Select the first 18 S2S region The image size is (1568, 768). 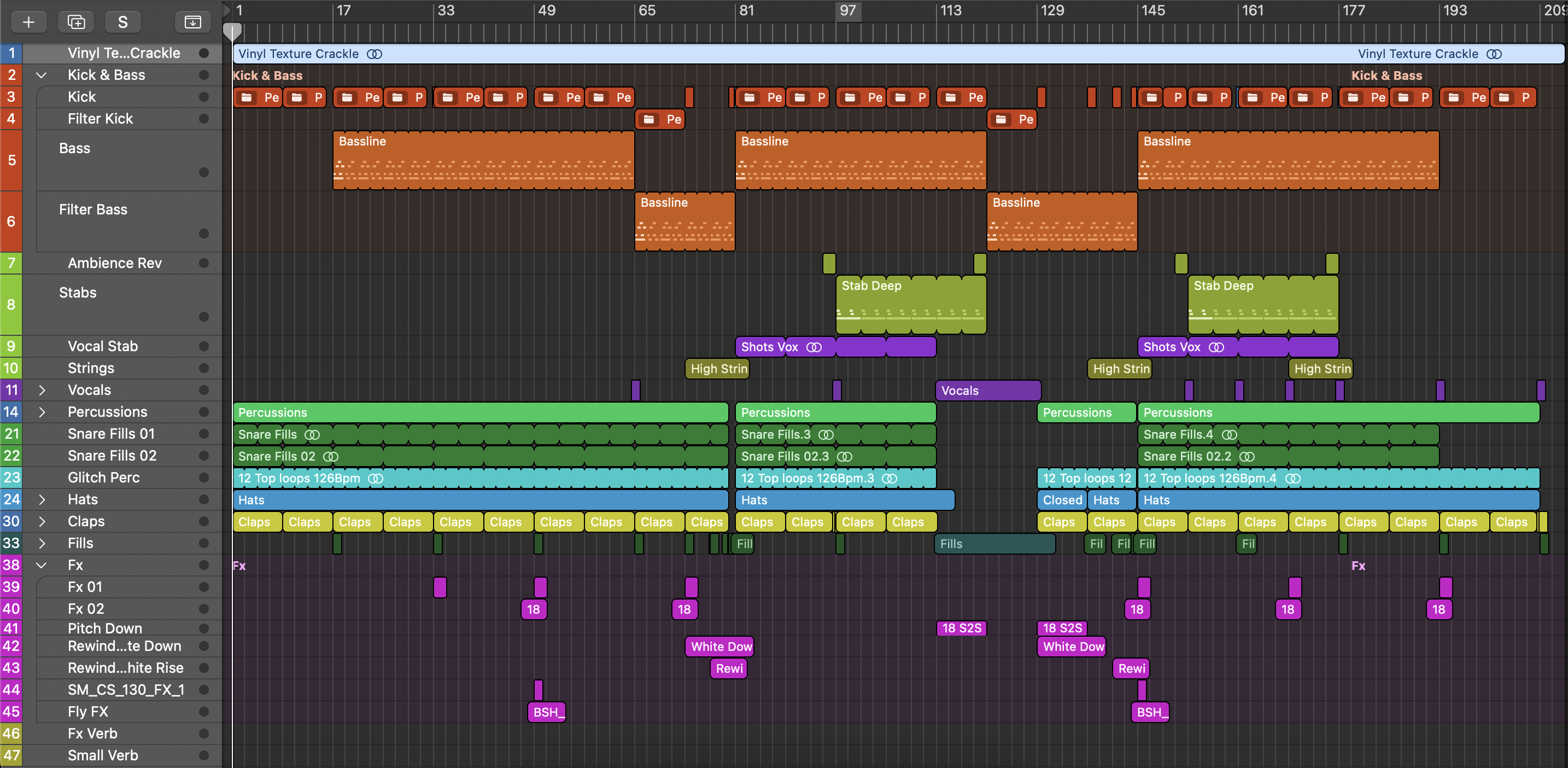(x=961, y=628)
